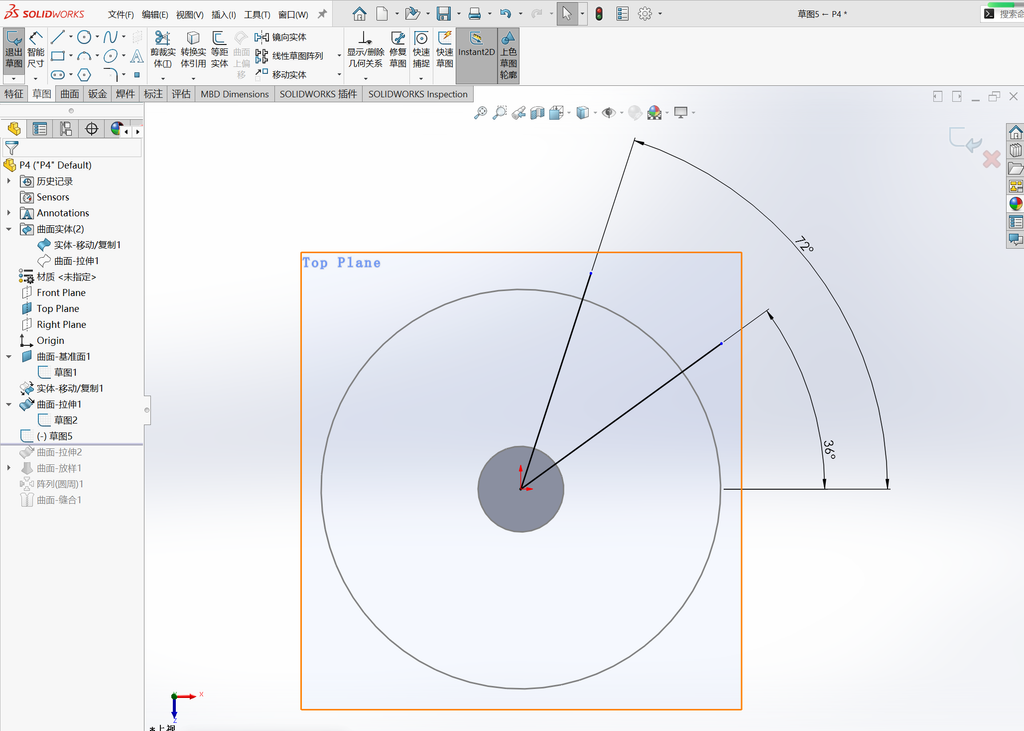Screen dimensions: 1024x731
Task: Toggle 上色草图轮廓 shaded sketch contours
Action: pyautogui.click(x=508, y=55)
